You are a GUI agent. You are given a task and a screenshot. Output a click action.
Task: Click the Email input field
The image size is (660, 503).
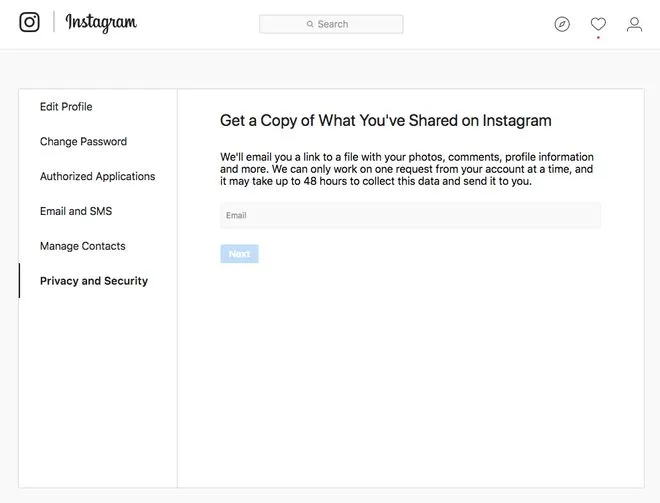point(410,215)
